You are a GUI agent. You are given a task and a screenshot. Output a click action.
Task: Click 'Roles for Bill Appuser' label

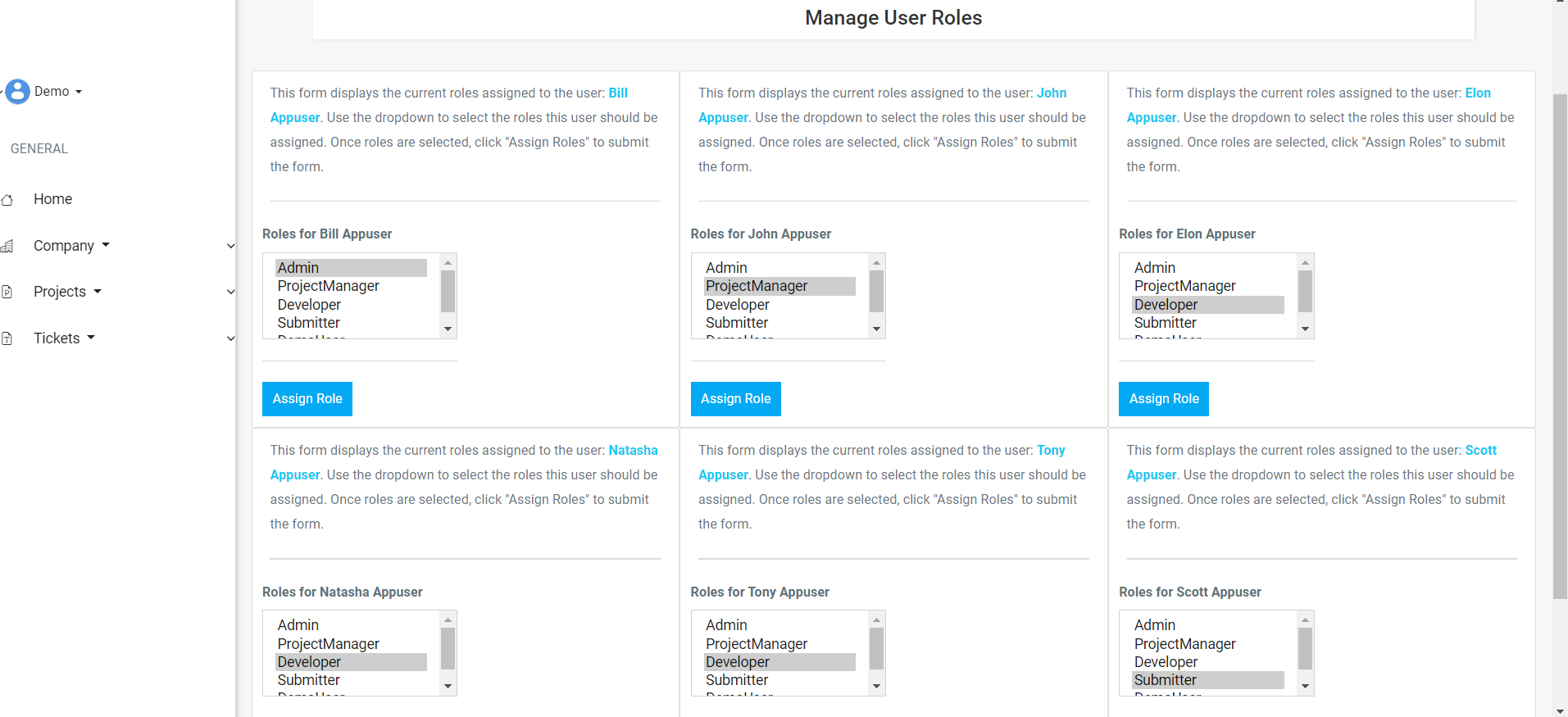(x=327, y=234)
